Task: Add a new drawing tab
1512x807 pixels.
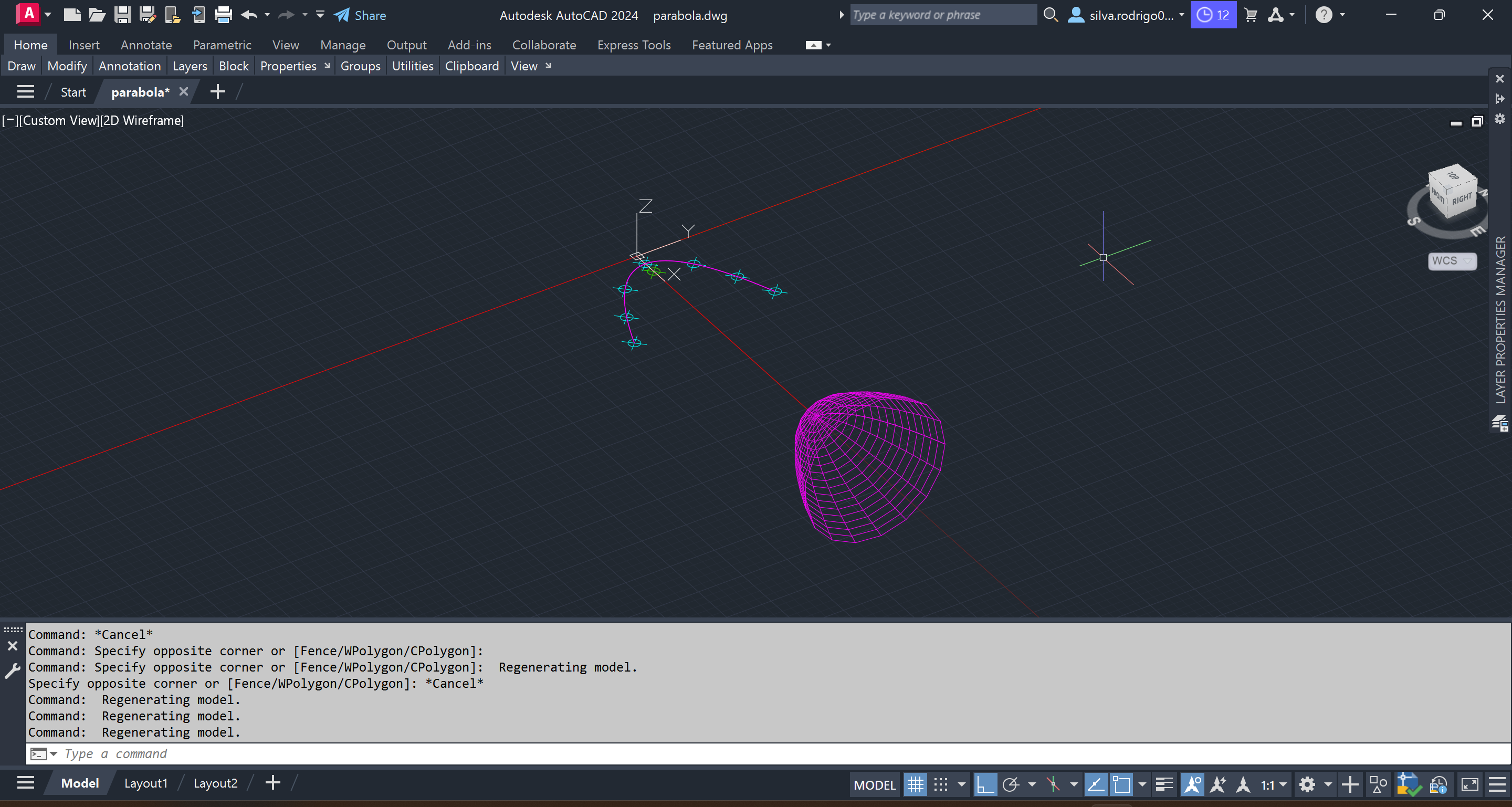Action: 217,91
